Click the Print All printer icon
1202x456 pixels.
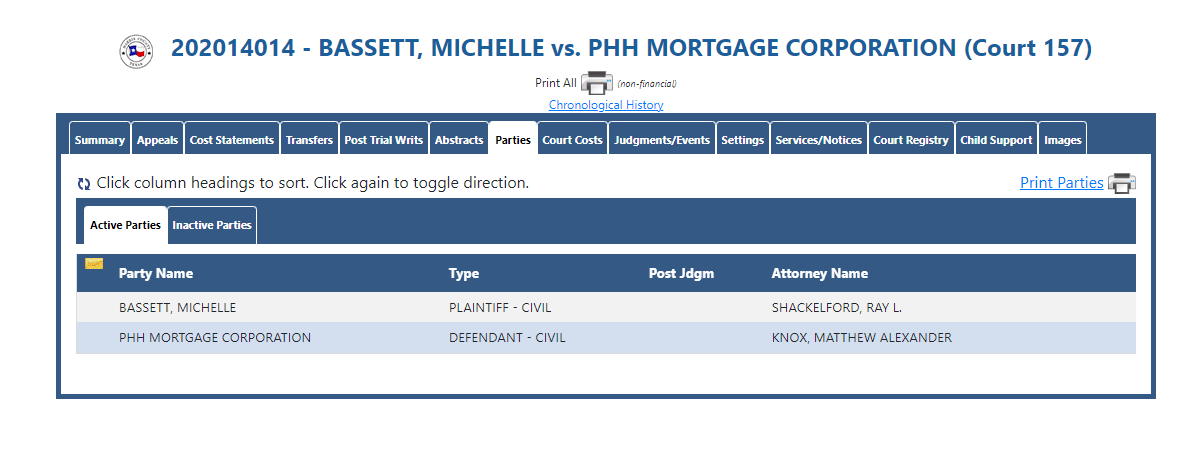(597, 83)
